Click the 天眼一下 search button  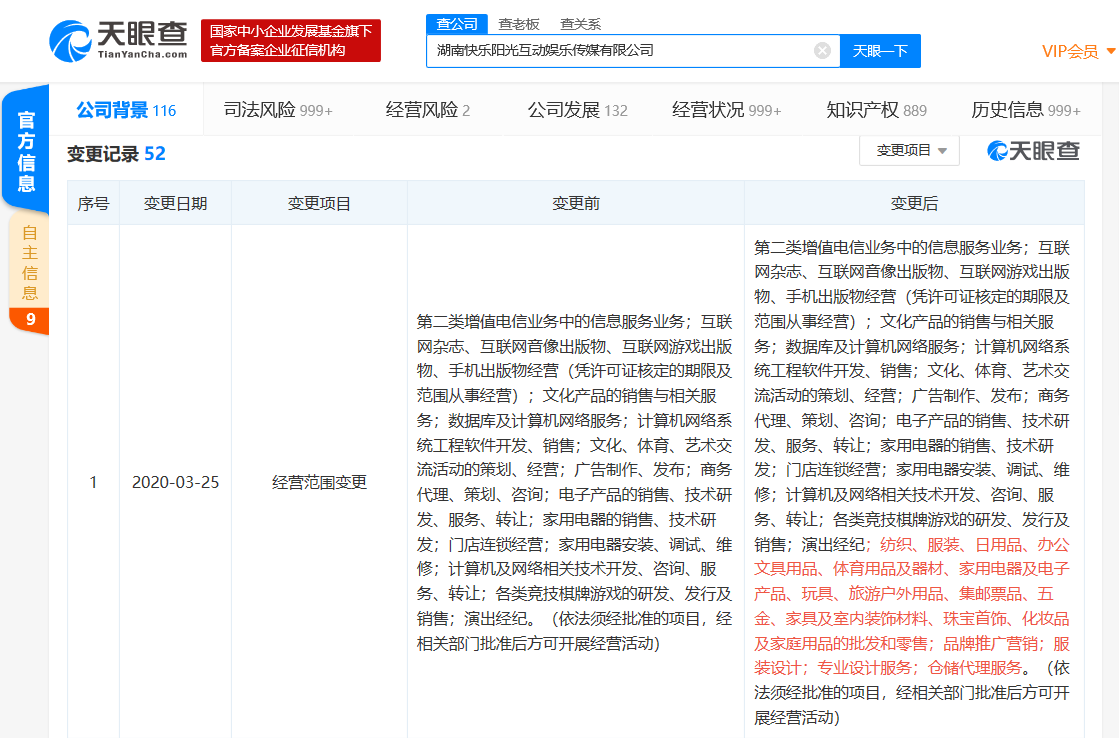(880, 50)
